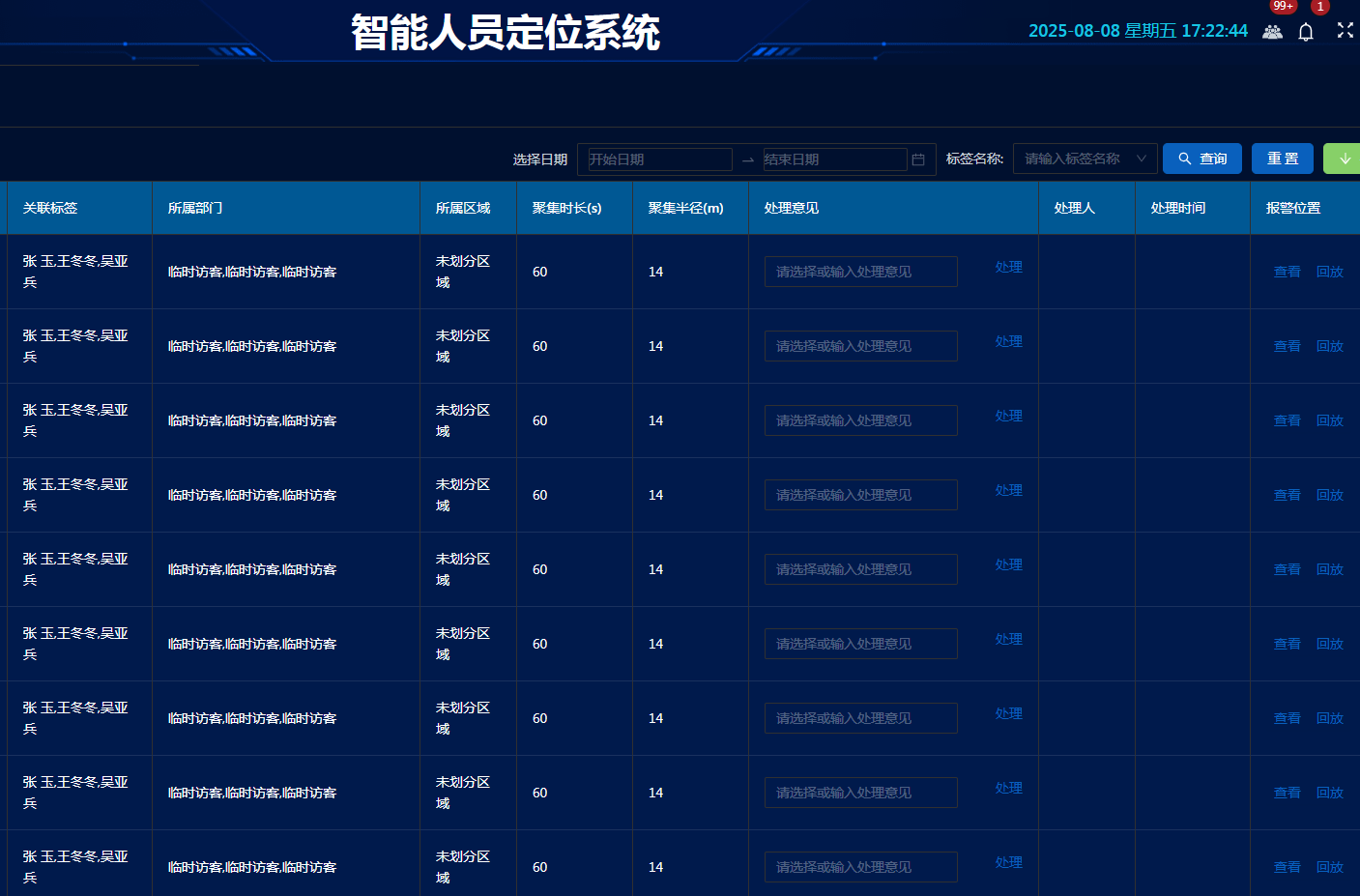Click the 开始日期 start date field
Image resolution: width=1360 pixels, height=896 pixels.
[656, 159]
